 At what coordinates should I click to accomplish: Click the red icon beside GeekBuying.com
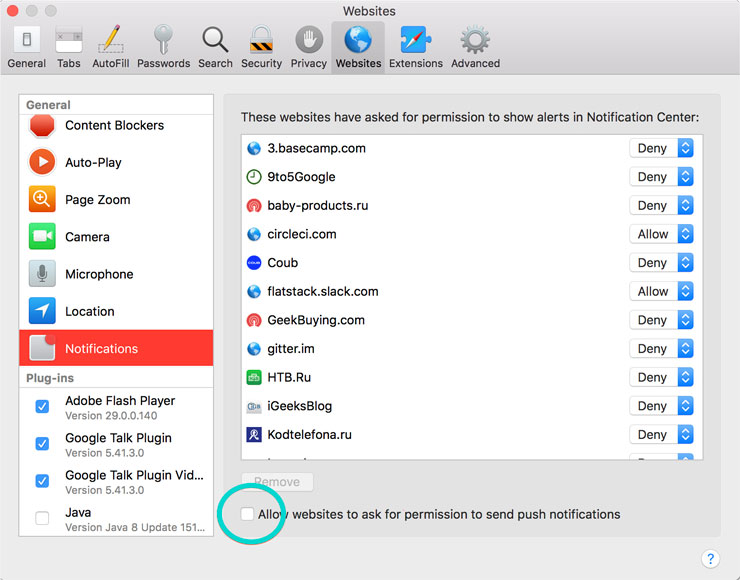point(254,320)
